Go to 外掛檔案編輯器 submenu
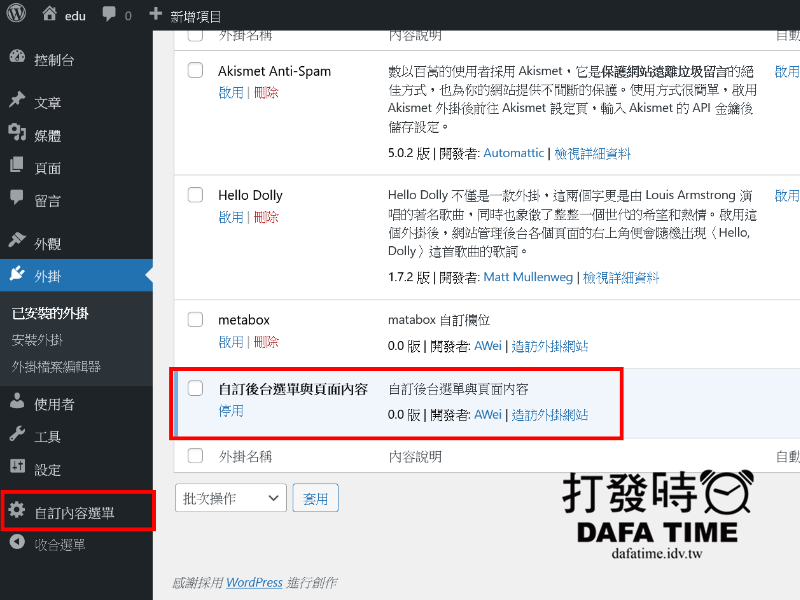 tap(56, 366)
